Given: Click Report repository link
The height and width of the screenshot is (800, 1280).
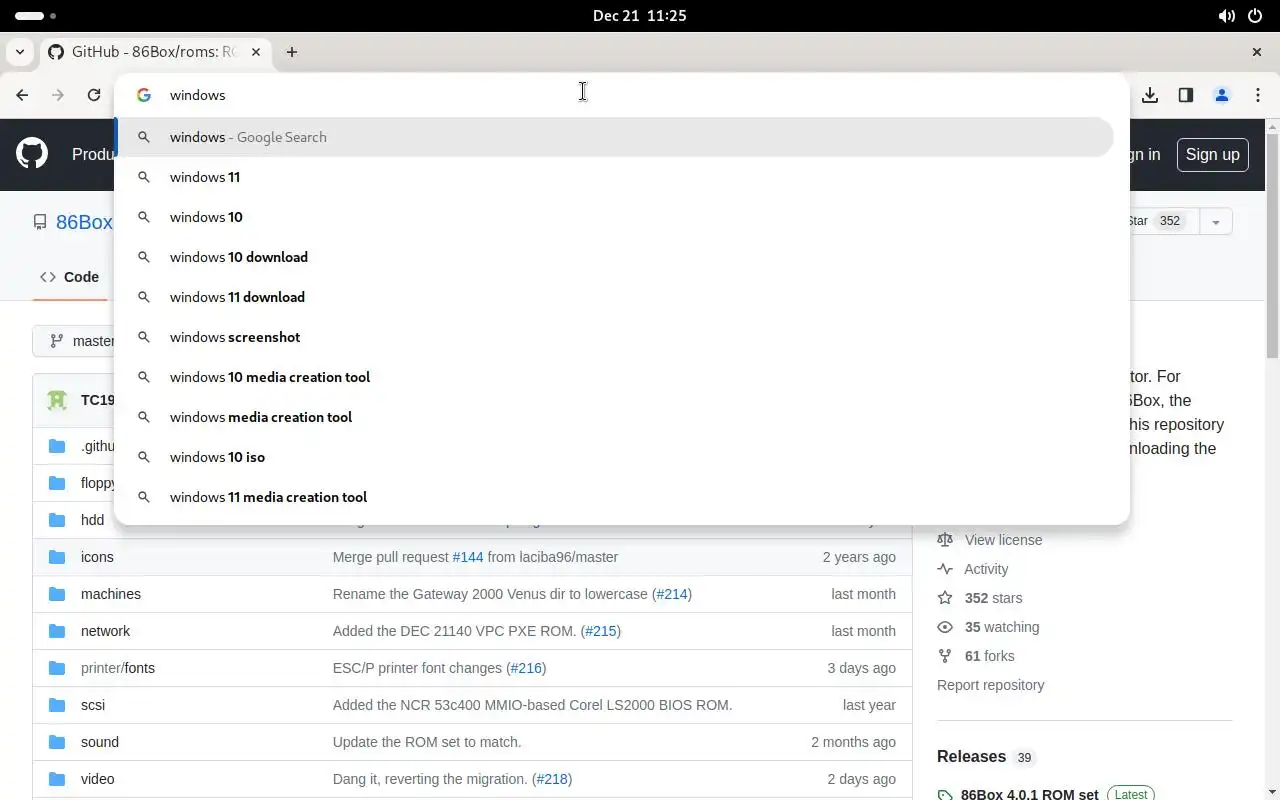Looking at the screenshot, I should pyautogui.click(x=990, y=685).
